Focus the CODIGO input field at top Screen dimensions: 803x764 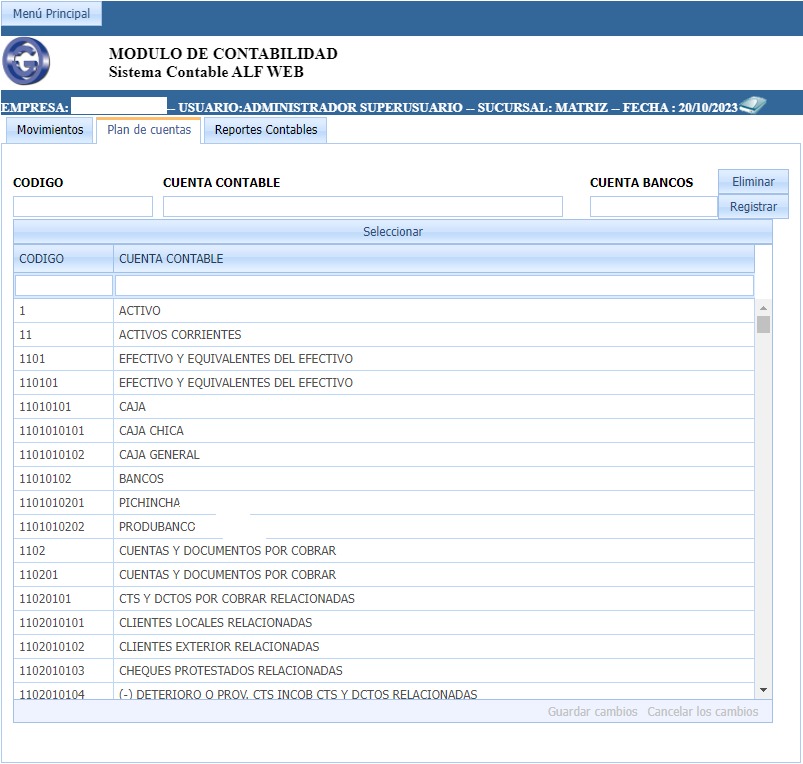click(83, 207)
